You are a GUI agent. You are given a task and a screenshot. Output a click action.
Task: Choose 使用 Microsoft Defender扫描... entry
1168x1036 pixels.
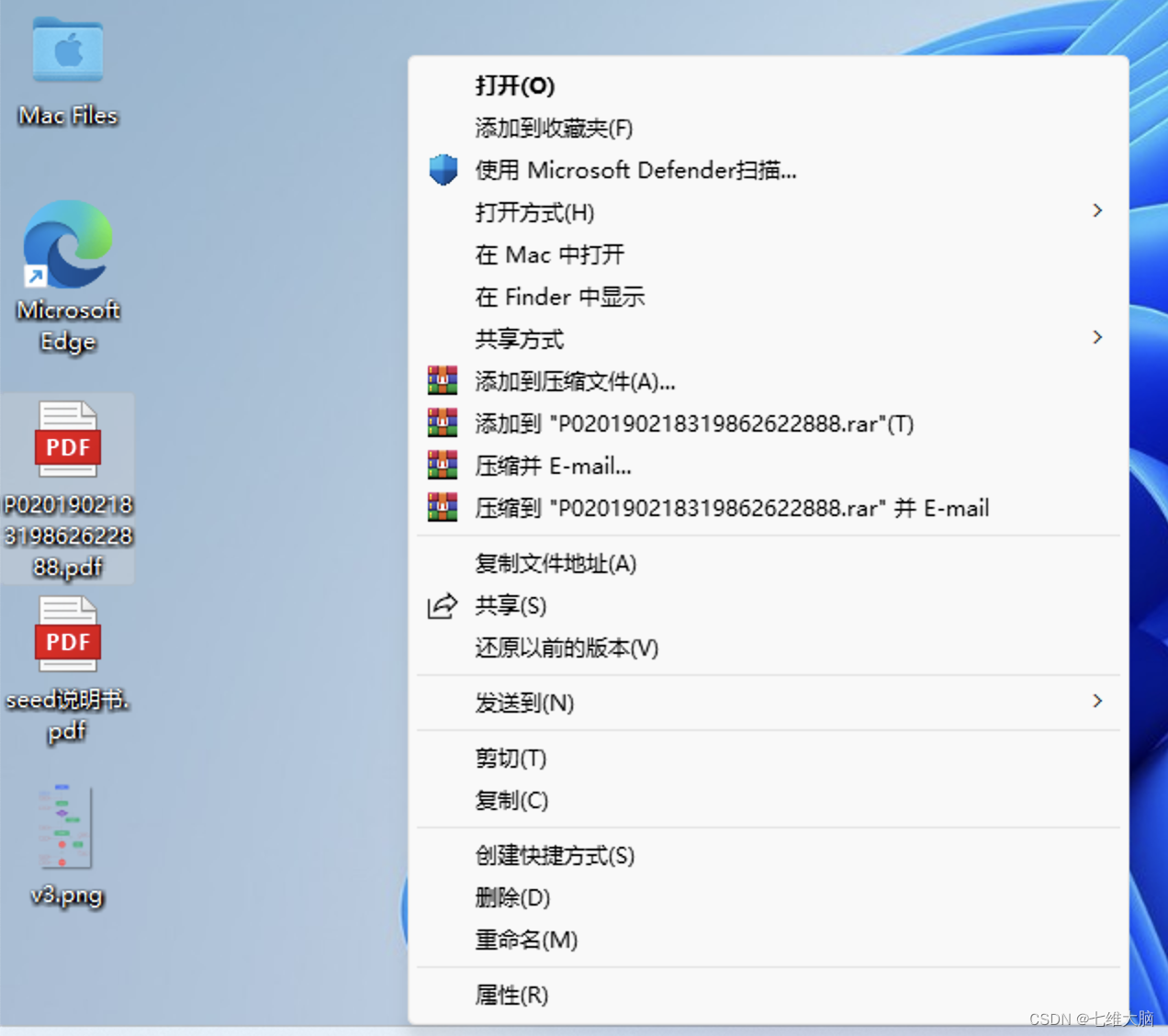pos(769,170)
